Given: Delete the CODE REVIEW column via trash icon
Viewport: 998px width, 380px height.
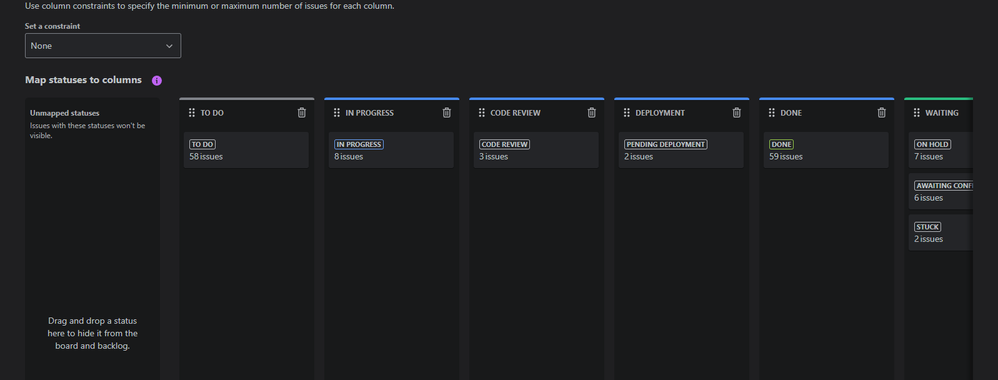Looking at the screenshot, I should click(591, 113).
